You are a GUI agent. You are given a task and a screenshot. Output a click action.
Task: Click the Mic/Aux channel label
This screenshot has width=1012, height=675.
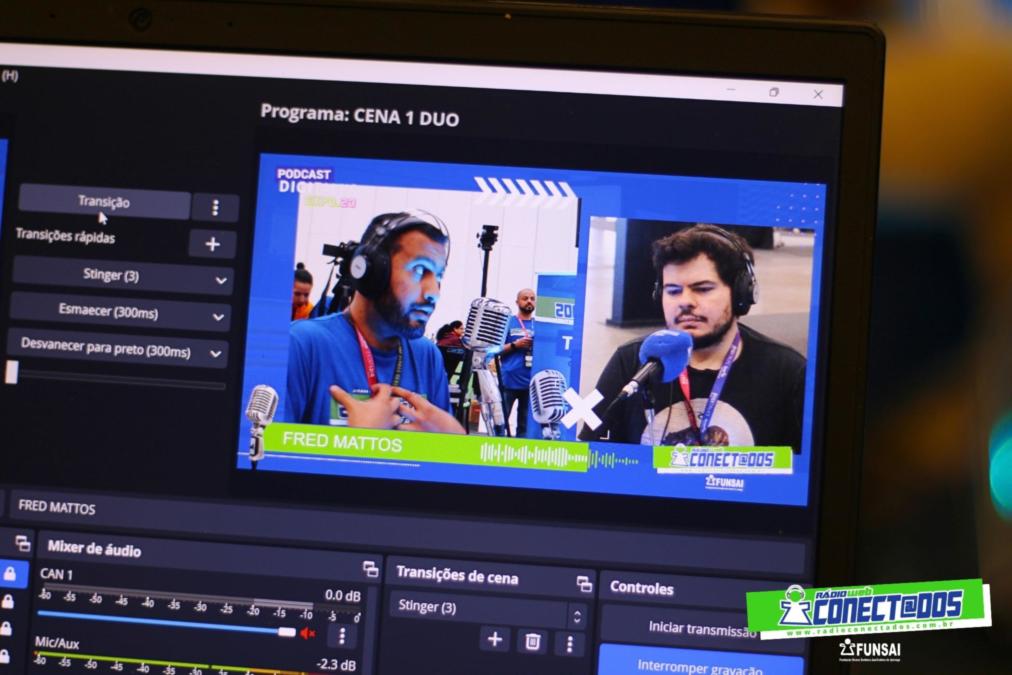click(x=57, y=643)
